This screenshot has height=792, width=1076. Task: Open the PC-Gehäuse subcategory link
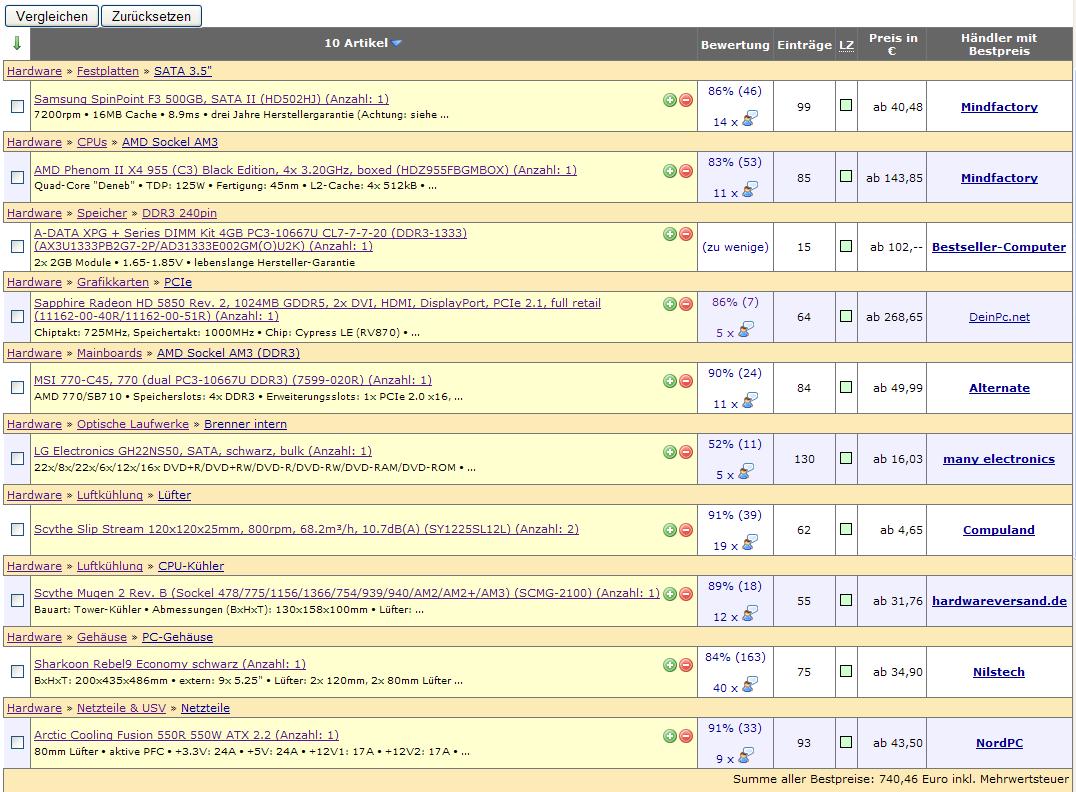click(177, 638)
